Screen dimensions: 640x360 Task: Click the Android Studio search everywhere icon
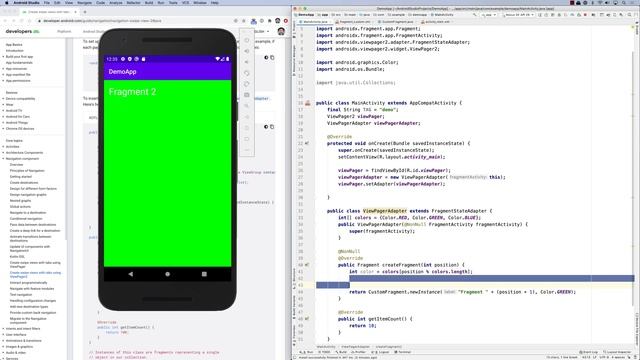(x=630, y=15)
